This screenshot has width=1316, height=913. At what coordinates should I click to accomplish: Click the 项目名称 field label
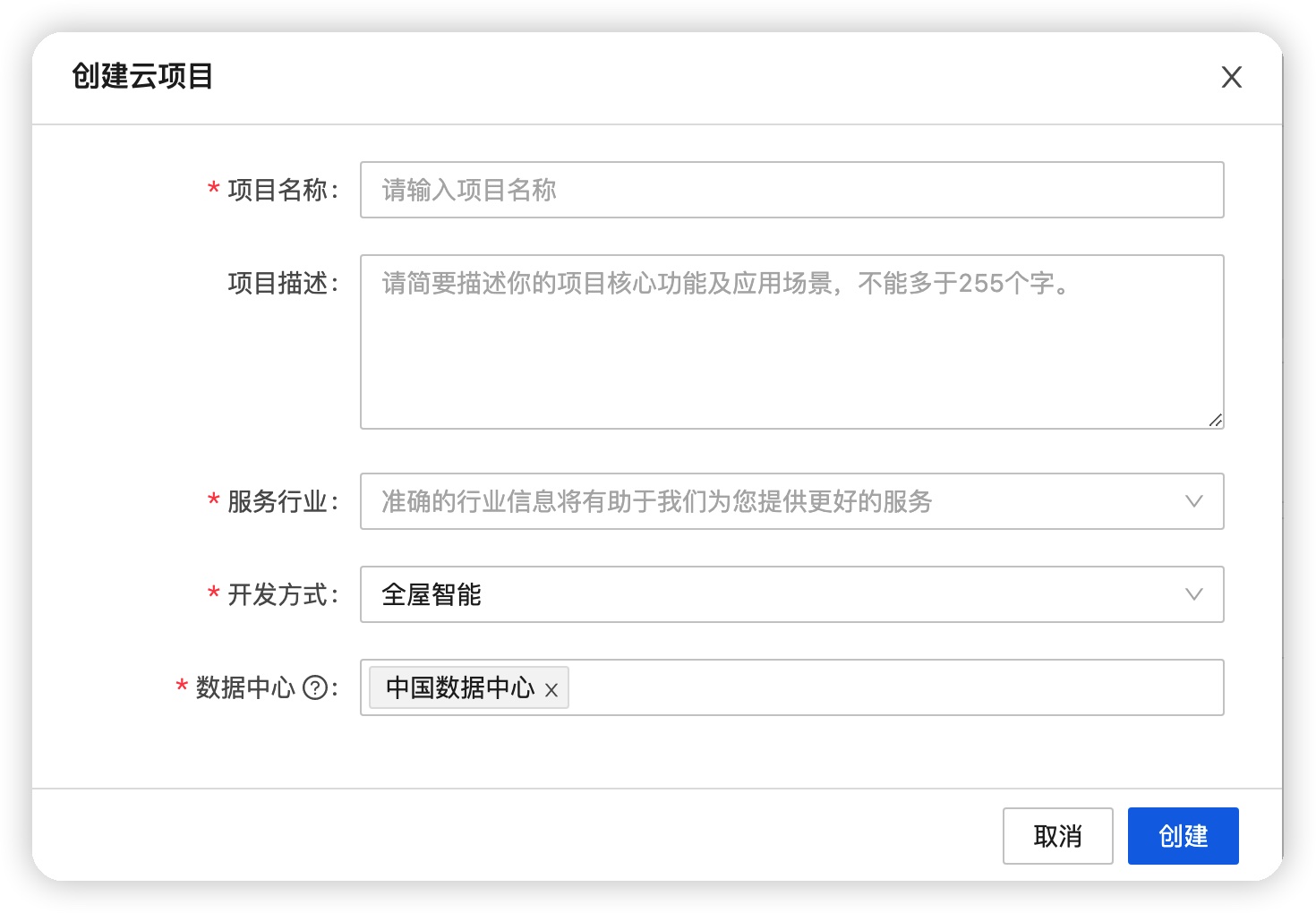pos(278,190)
